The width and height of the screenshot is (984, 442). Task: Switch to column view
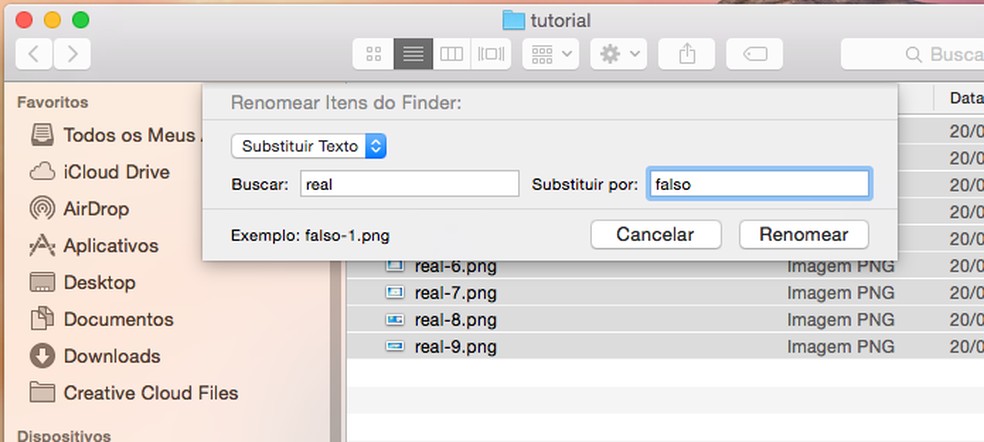[451, 54]
